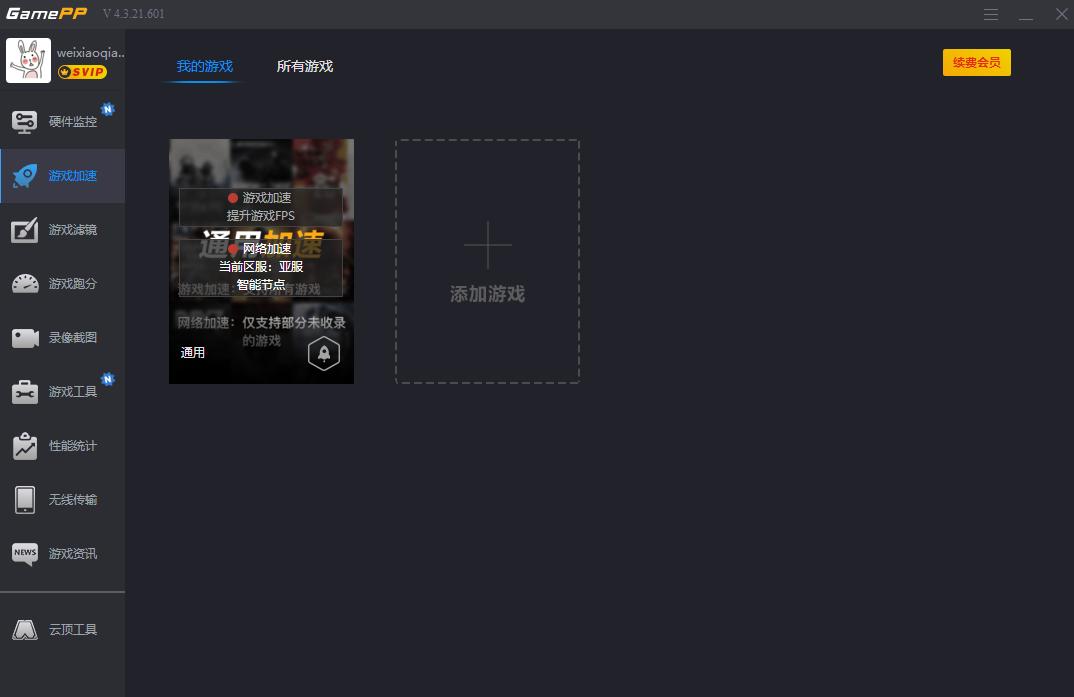Click the username weixiaoqia..
The height and width of the screenshot is (697, 1074).
coord(90,53)
